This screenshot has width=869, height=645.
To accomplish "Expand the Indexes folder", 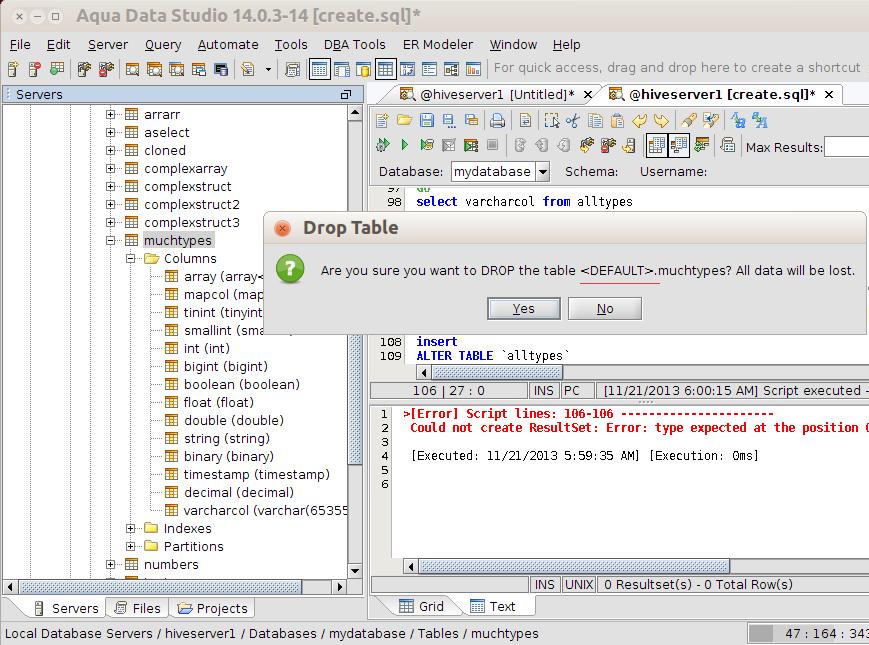I will (131, 528).
